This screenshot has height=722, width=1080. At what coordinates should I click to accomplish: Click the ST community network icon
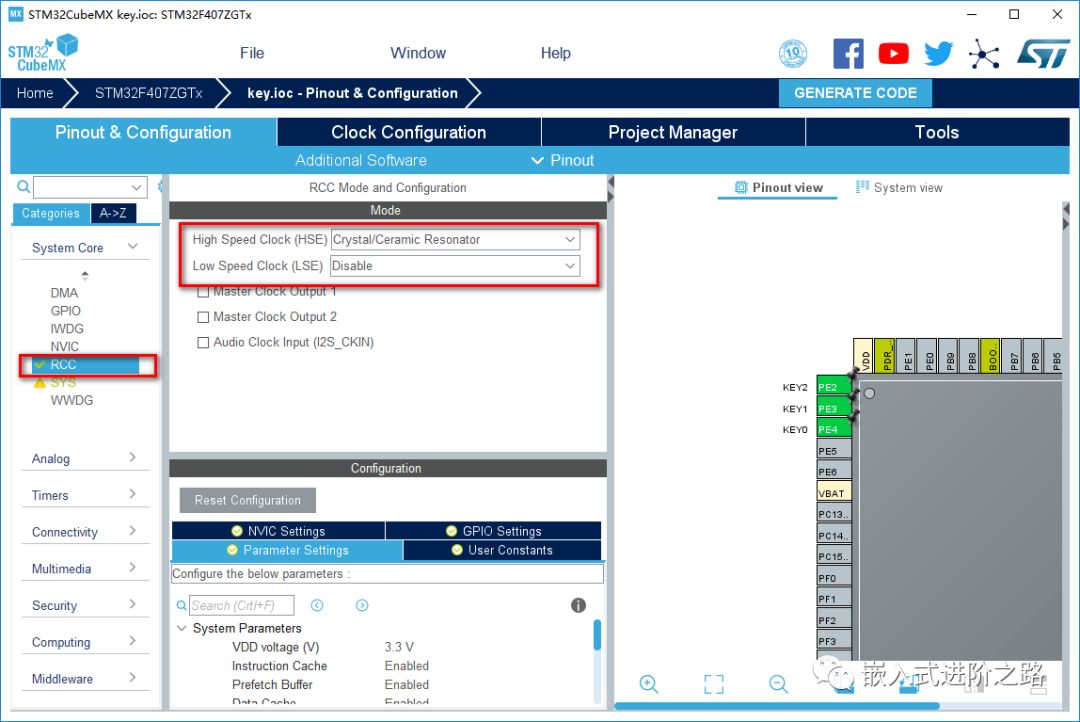[x=984, y=54]
